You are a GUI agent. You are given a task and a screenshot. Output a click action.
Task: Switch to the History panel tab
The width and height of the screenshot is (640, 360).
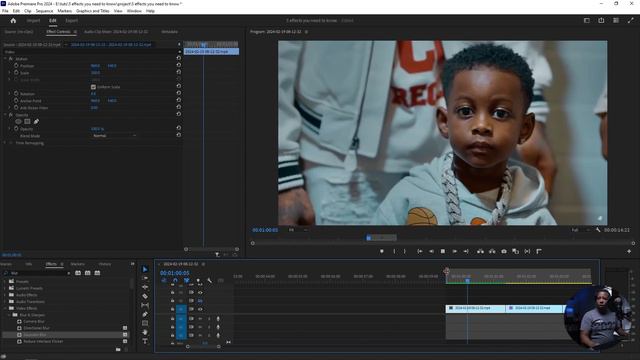click(x=104, y=264)
